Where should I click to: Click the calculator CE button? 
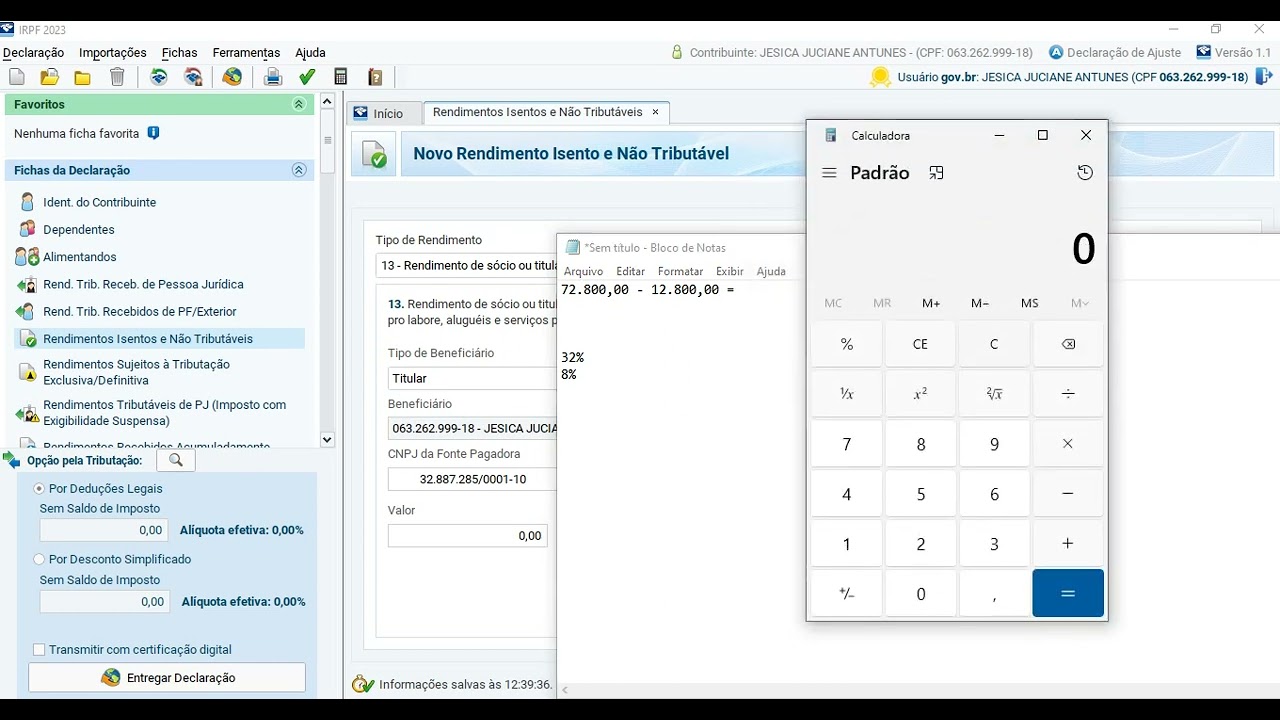[920, 344]
